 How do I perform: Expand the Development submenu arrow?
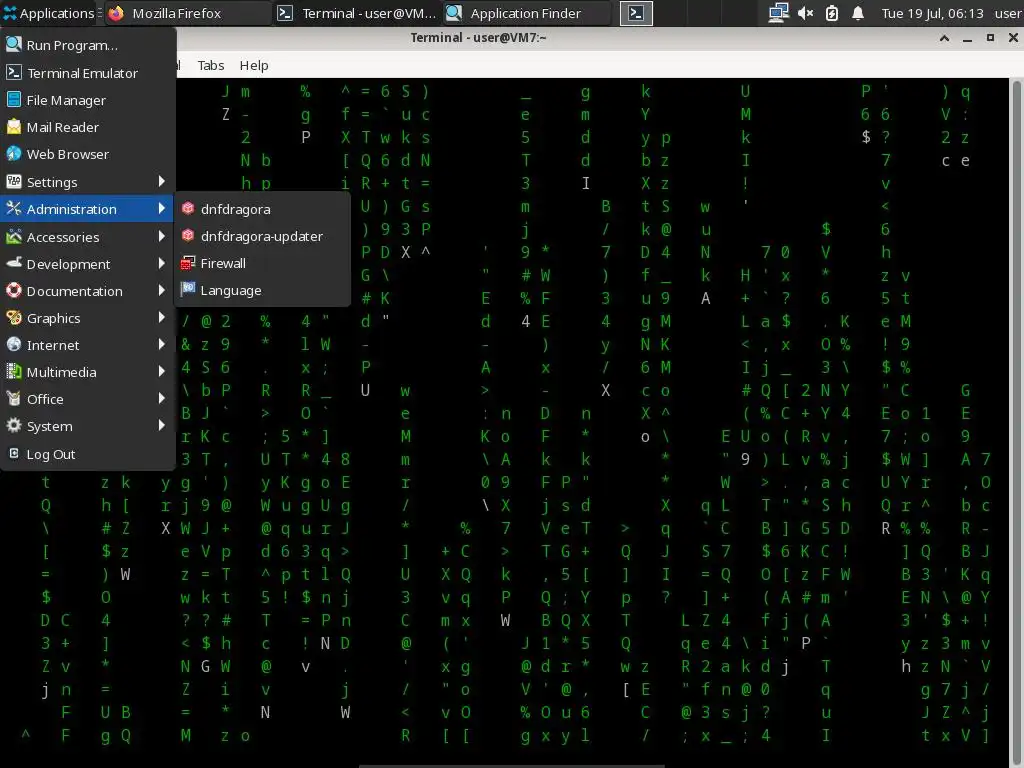pyautogui.click(x=161, y=263)
